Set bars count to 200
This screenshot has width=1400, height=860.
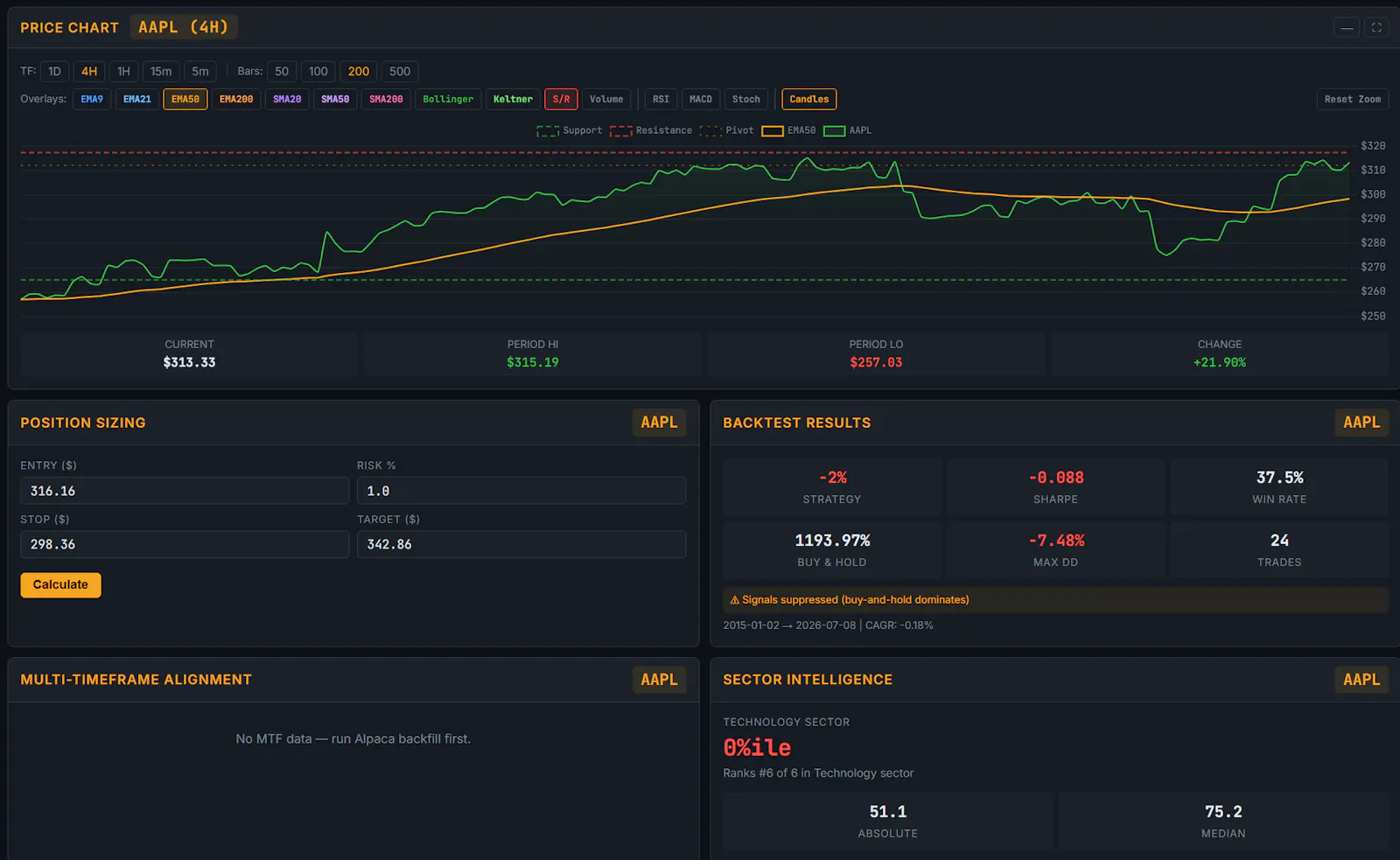[x=359, y=72]
